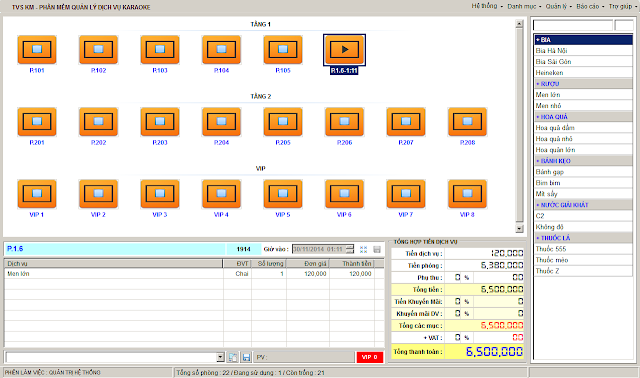Click the PV field
This screenshot has height=378, width=640.
pos(304,358)
